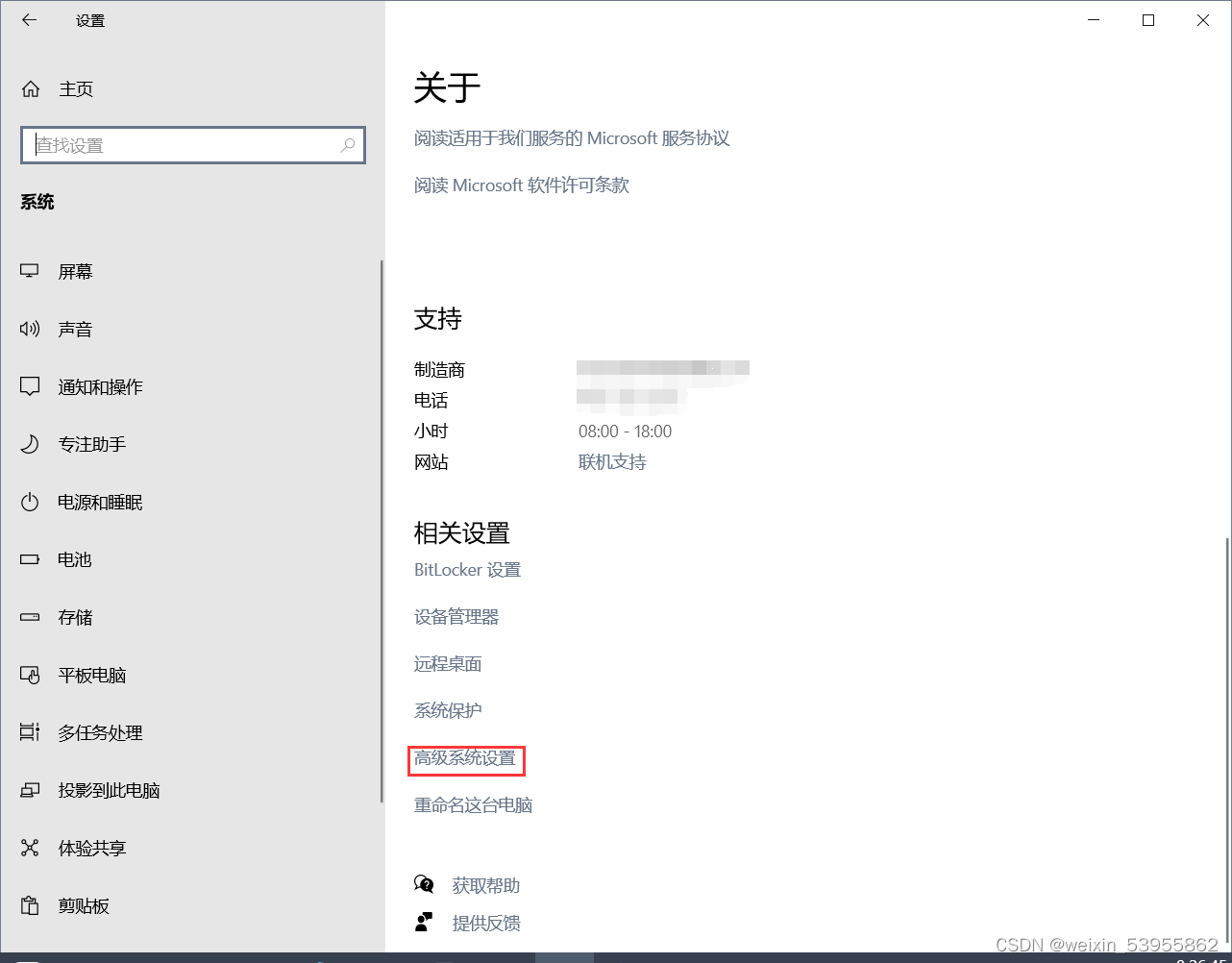This screenshot has height=963, width=1232.
Task: Click the Multitasking (多任务处理) icon
Action: (x=30, y=733)
